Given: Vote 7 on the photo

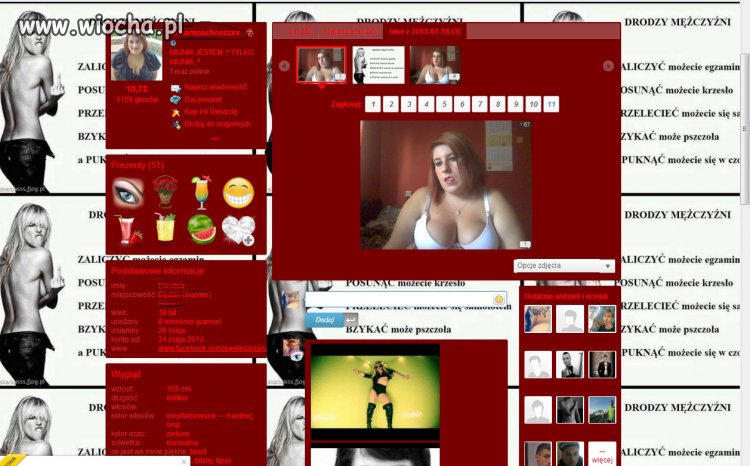Looking at the screenshot, I should coord(480,104).
